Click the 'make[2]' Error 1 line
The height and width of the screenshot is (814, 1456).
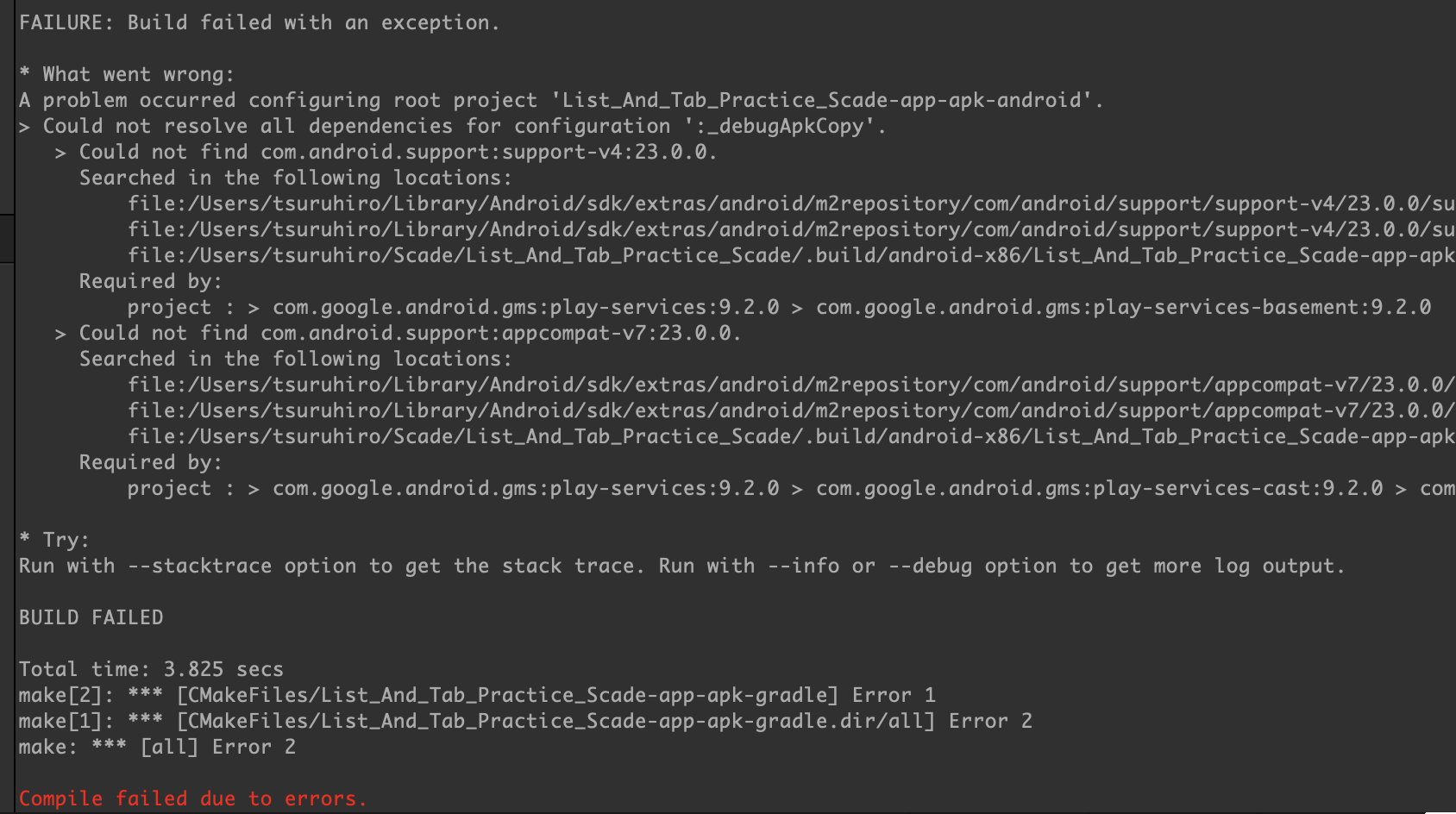[477, 695]
